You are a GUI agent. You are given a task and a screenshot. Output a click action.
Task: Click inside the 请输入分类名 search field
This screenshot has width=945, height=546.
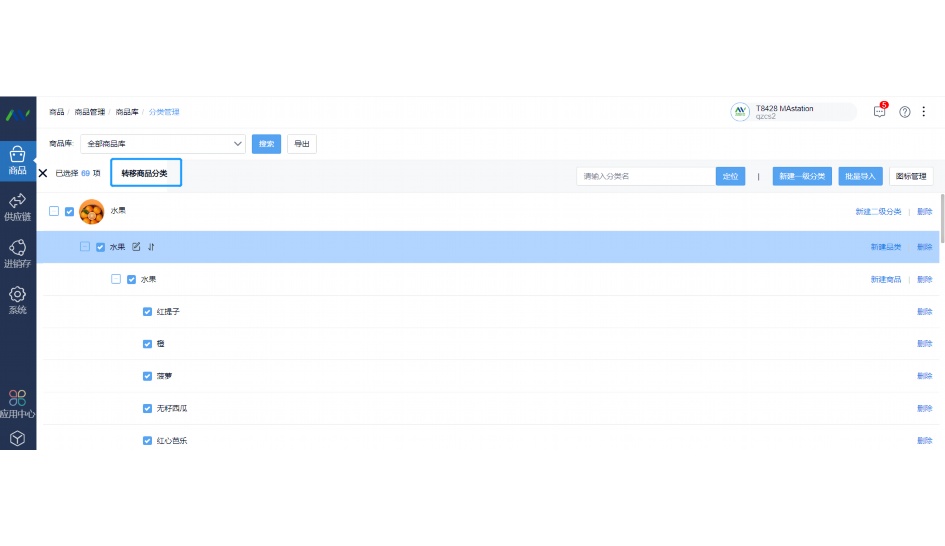pos(646,176)
